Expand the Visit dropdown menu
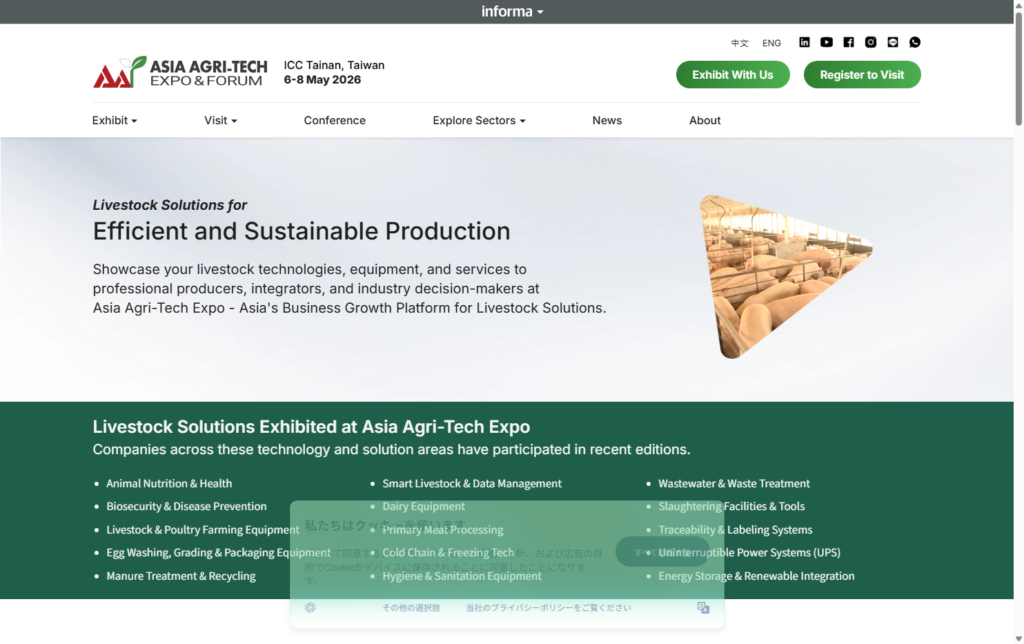1024x644 pixels. (x=220, y=120)
